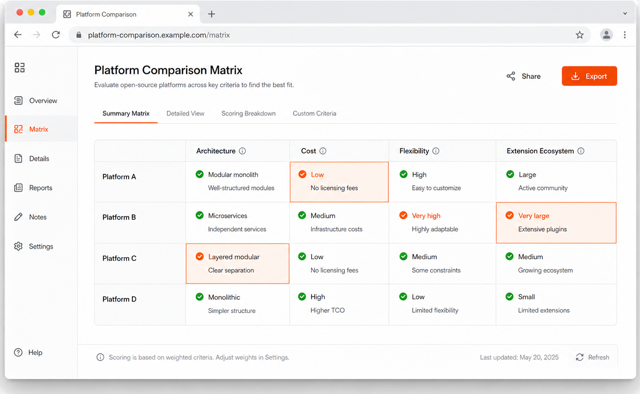Switch to the Detailed View tab
640x394 pixels.
[185, 114]
